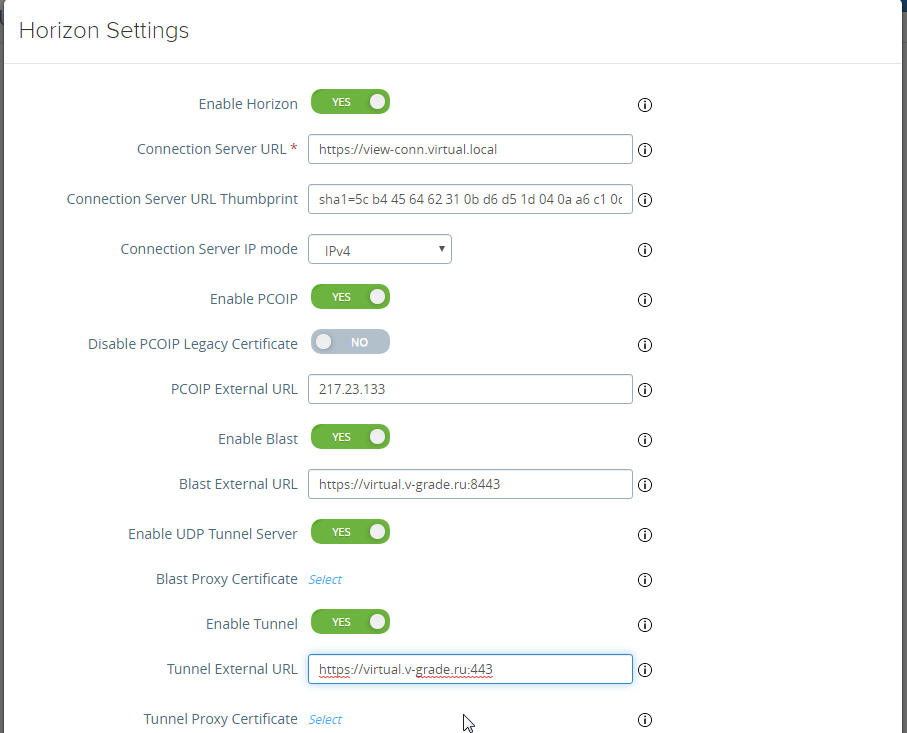Image resolution: width=907 pixels, height=733 pixels.
Task: Turn off the Enable PCOIP switch
Action: 350,297
